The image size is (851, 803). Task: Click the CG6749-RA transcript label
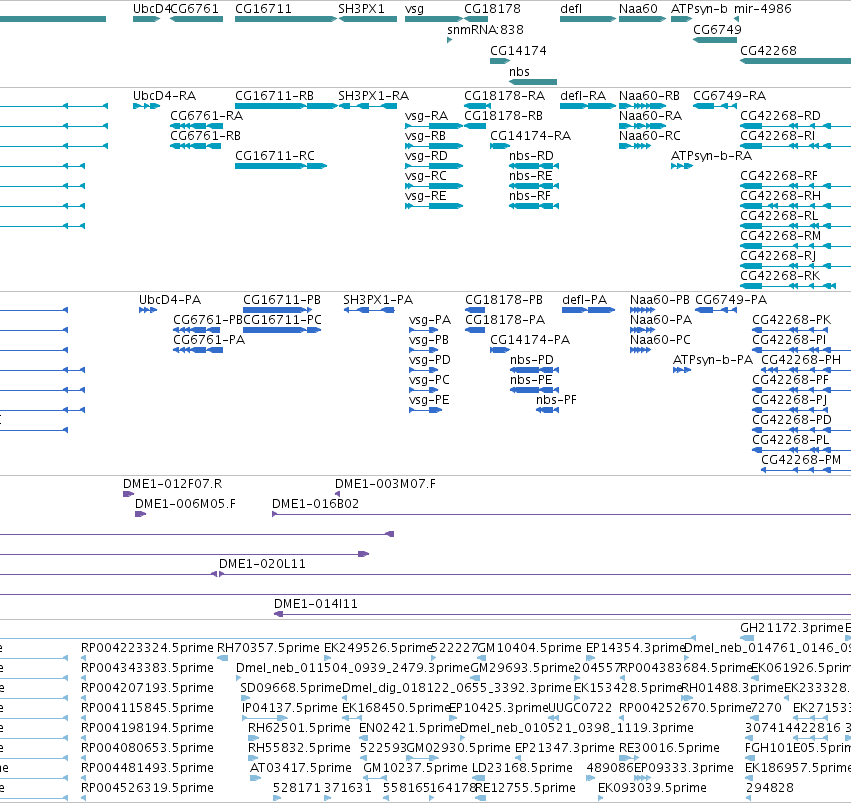pyautogui.click(x=729, y=96)
